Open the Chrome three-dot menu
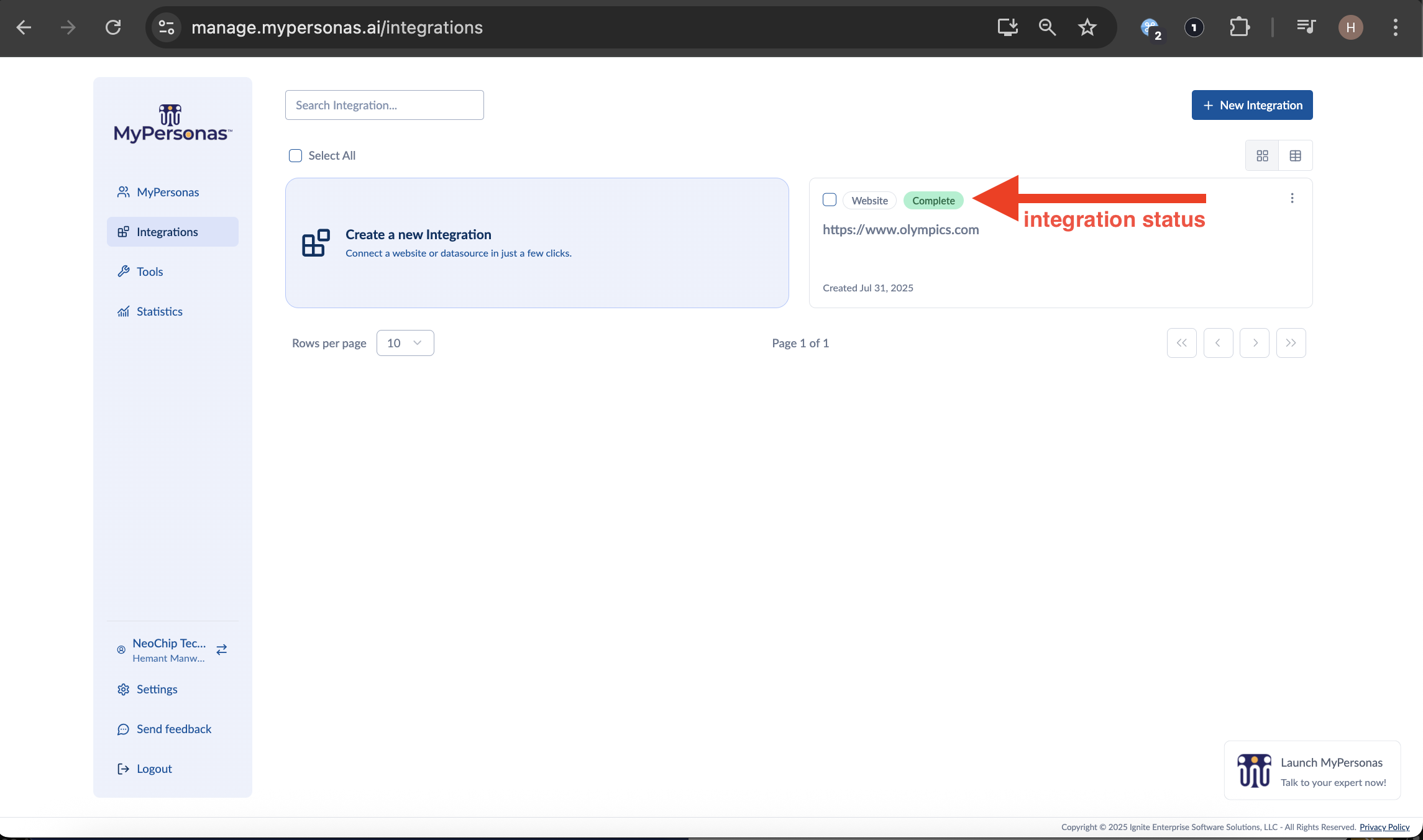1423x840 pixels. (x=1396, y=27)
